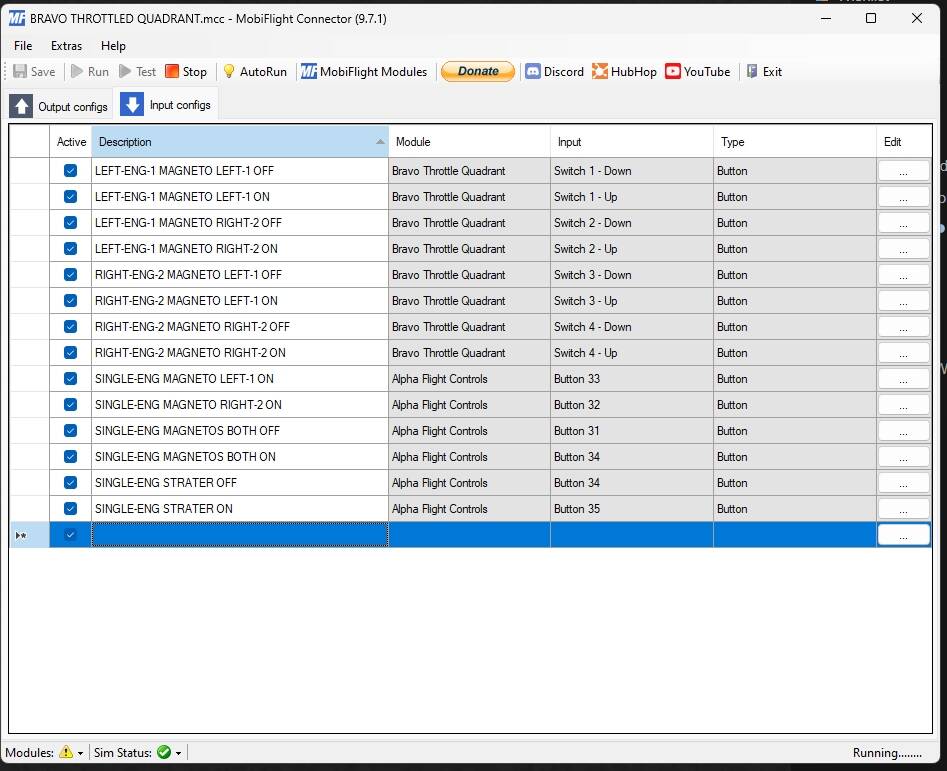Click the Sim Status green indicator
Screen dimensions: 947x771
pyautogui.click(x=166, y=752)
